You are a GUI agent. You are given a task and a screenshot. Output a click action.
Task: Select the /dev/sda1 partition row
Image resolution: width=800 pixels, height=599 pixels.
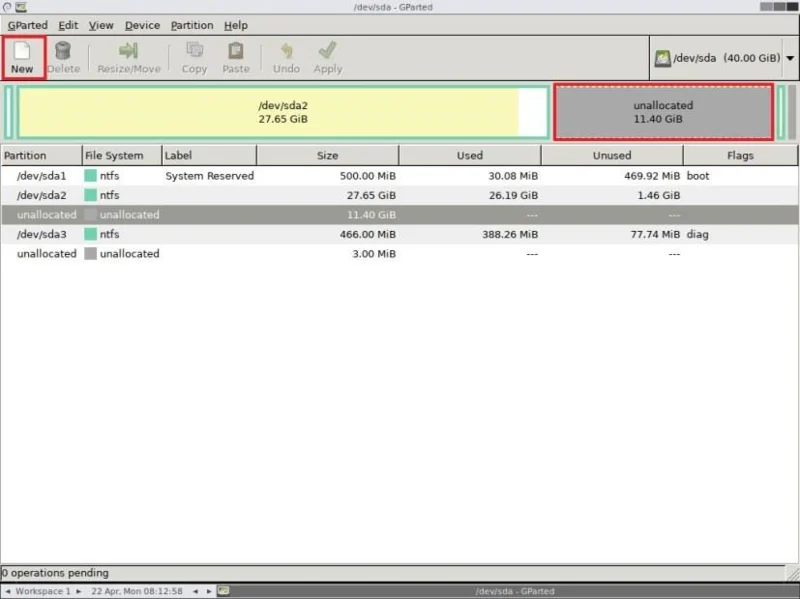pyautogui.click(x=399, y=176)
